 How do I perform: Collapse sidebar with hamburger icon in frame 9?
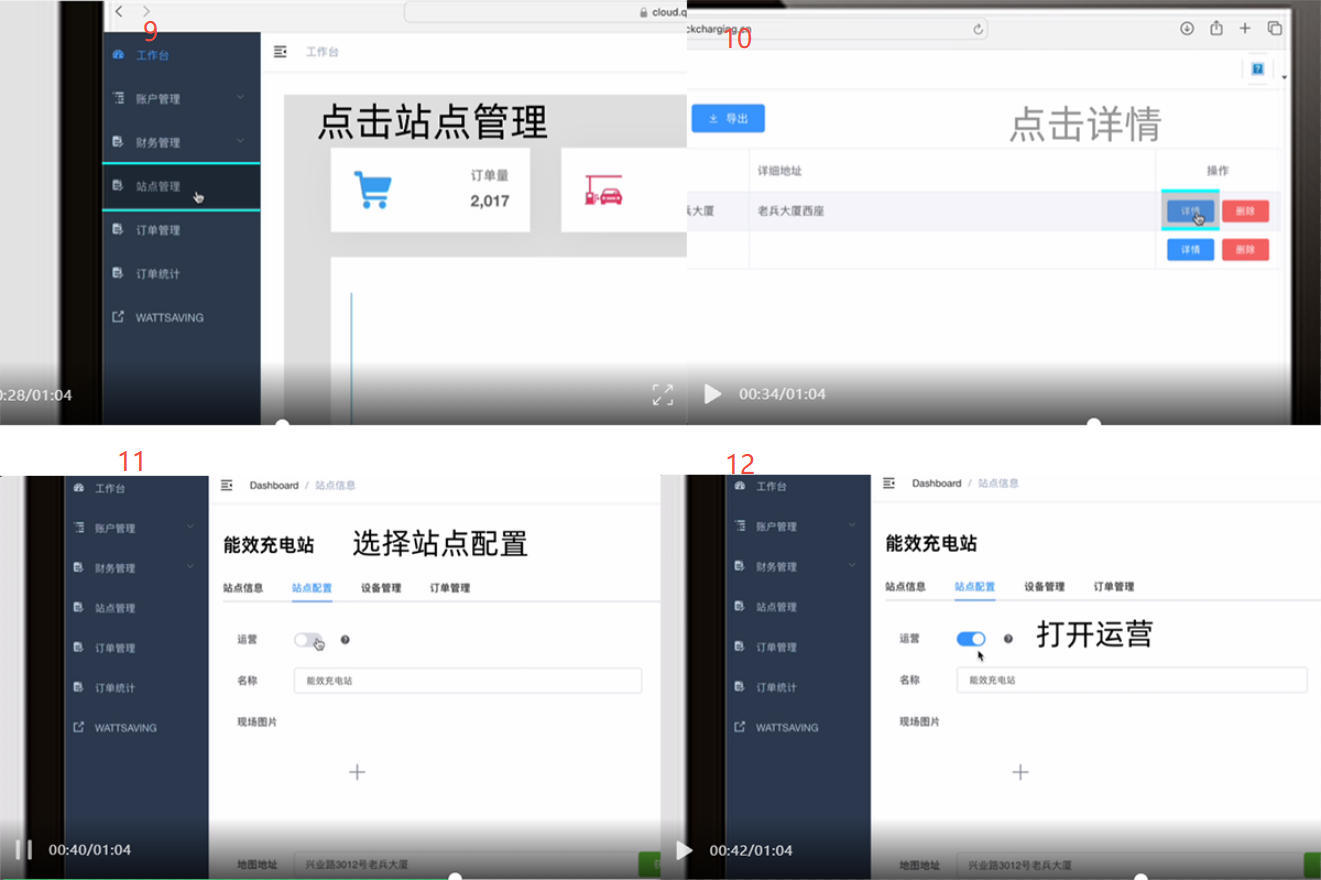point(281,51)
